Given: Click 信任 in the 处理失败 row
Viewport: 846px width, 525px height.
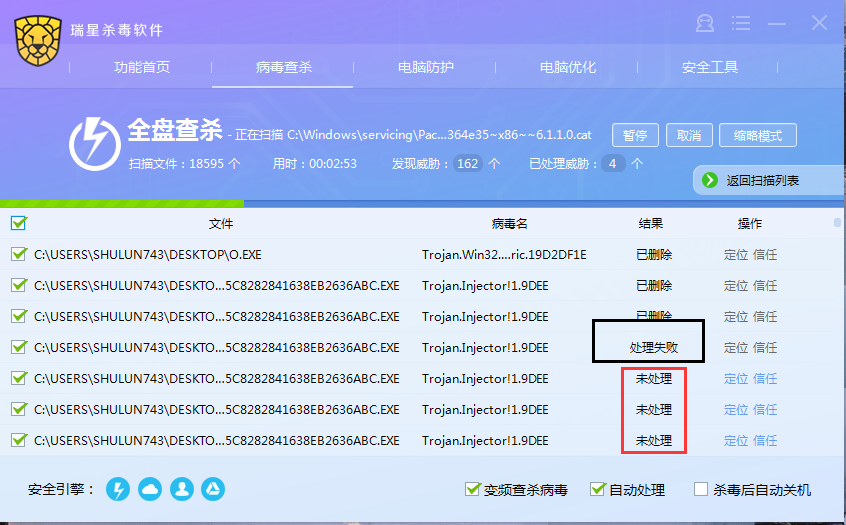Looking at the screenshot, I should pos(765,347).
